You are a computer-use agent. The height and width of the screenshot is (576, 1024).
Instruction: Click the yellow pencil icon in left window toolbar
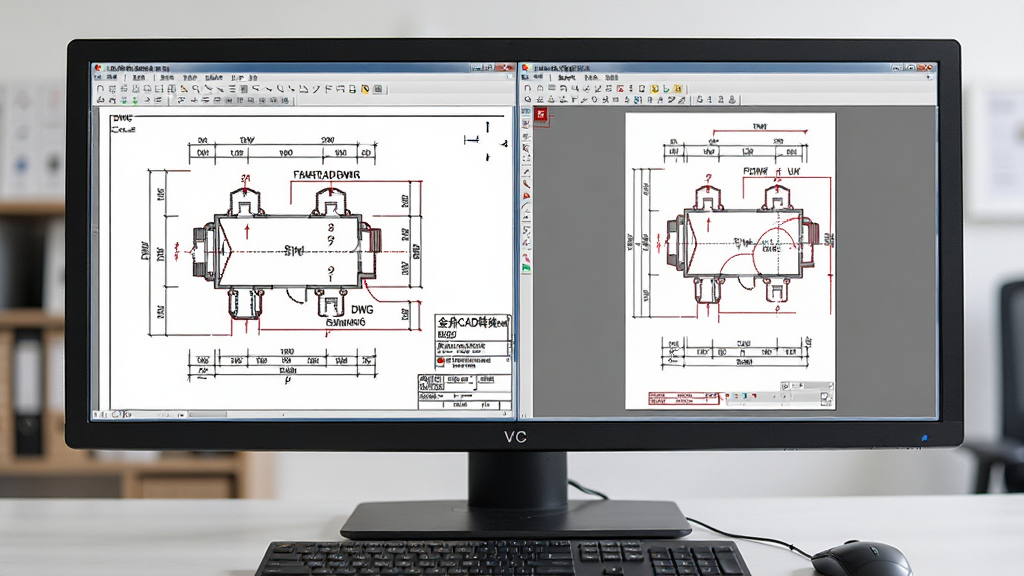click(x=365, y=89)
